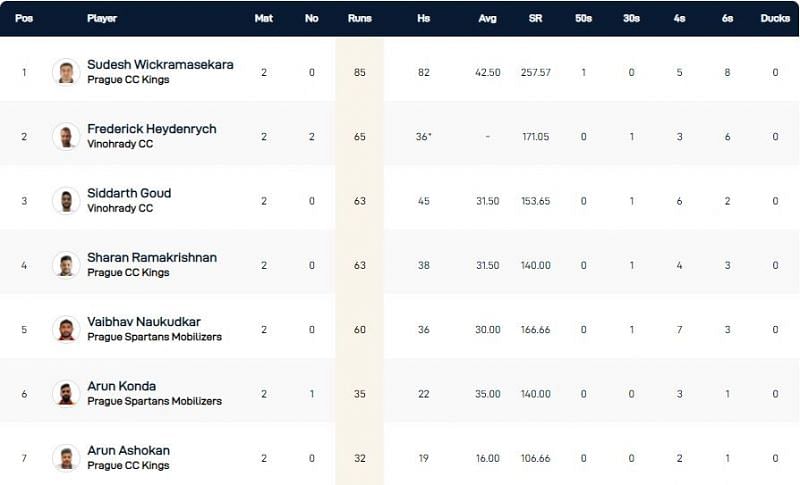800x485 pixels.
Task: Click the Ducks column header
Action: click(774, 18)
